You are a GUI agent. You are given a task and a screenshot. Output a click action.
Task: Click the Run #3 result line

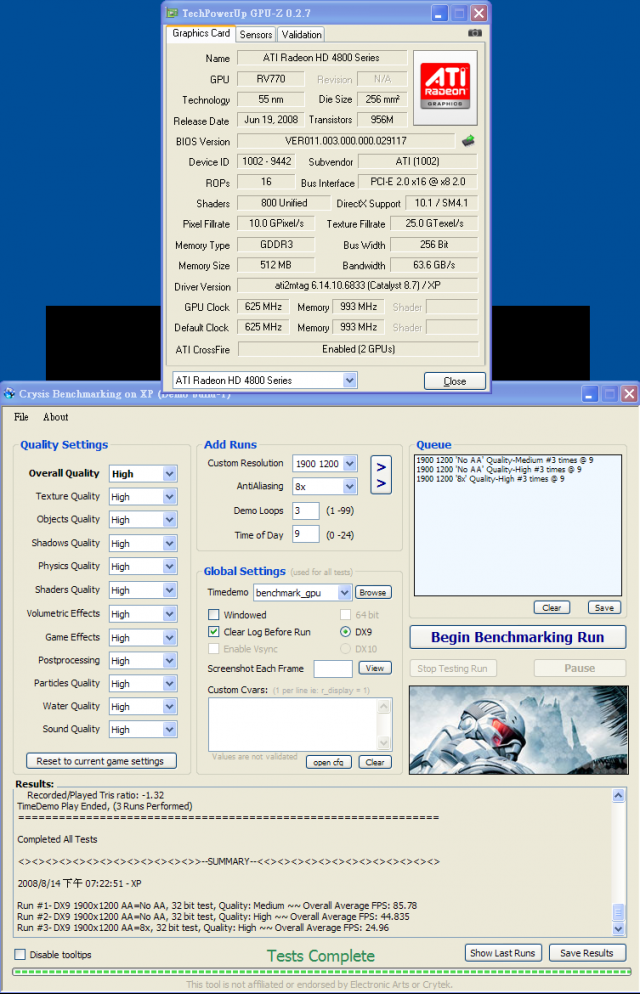pyautogui.click(x=203, y=927)
